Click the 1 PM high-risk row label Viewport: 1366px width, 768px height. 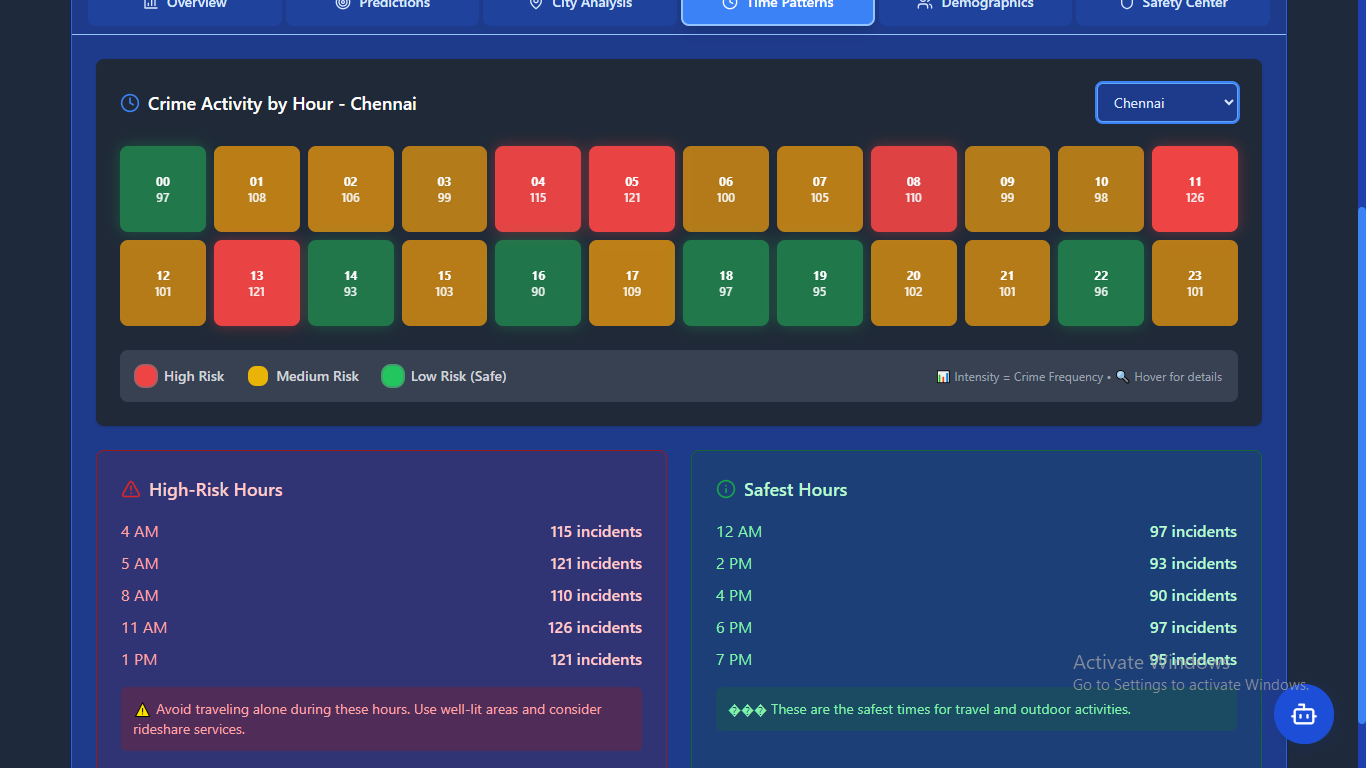pos(139,660)
